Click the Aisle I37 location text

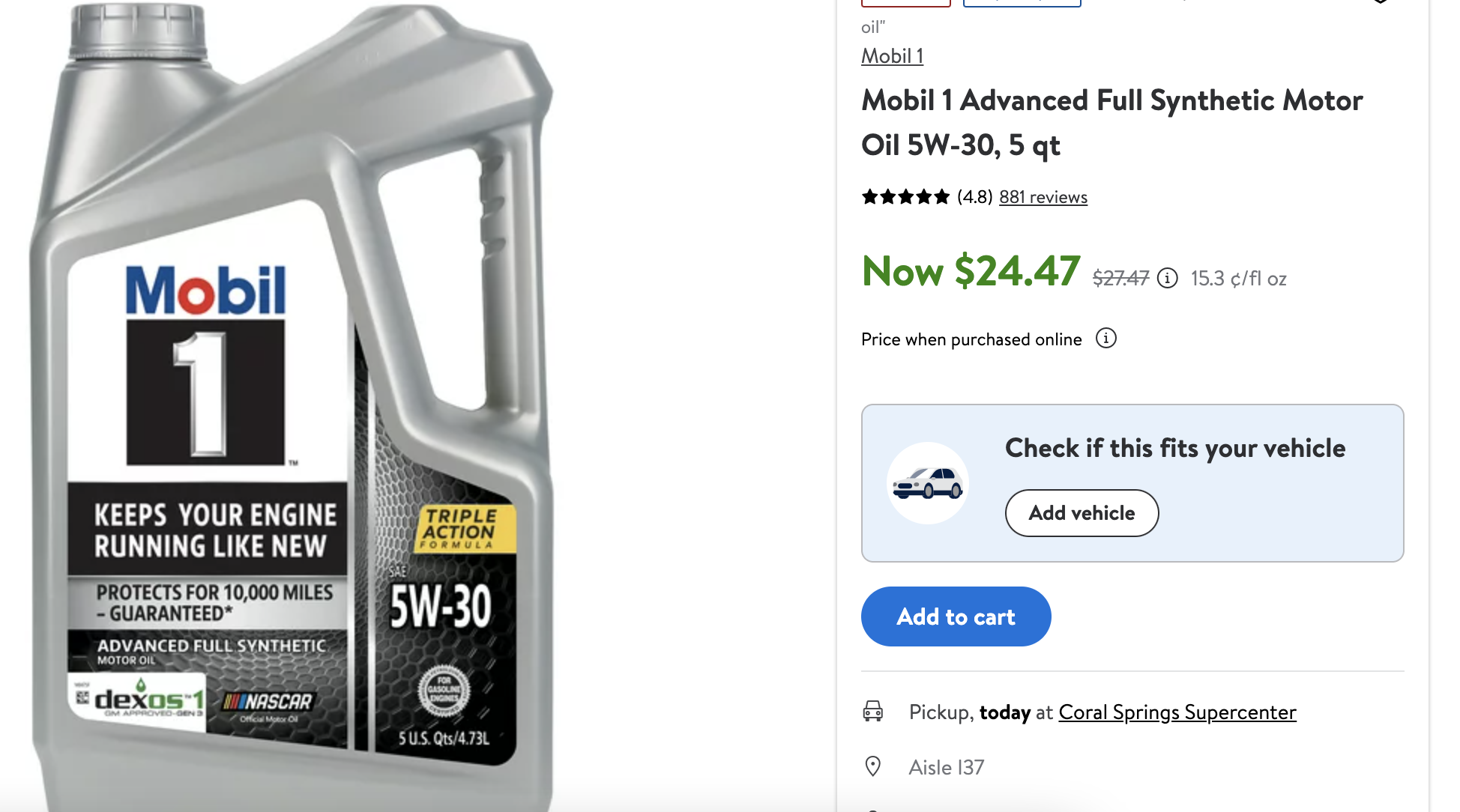946,767
